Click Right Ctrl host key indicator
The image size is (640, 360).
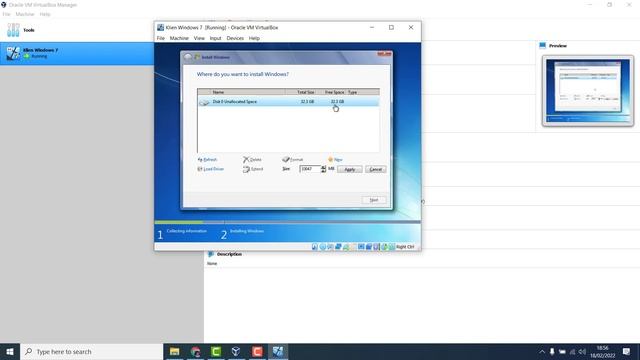click(405, 247)
